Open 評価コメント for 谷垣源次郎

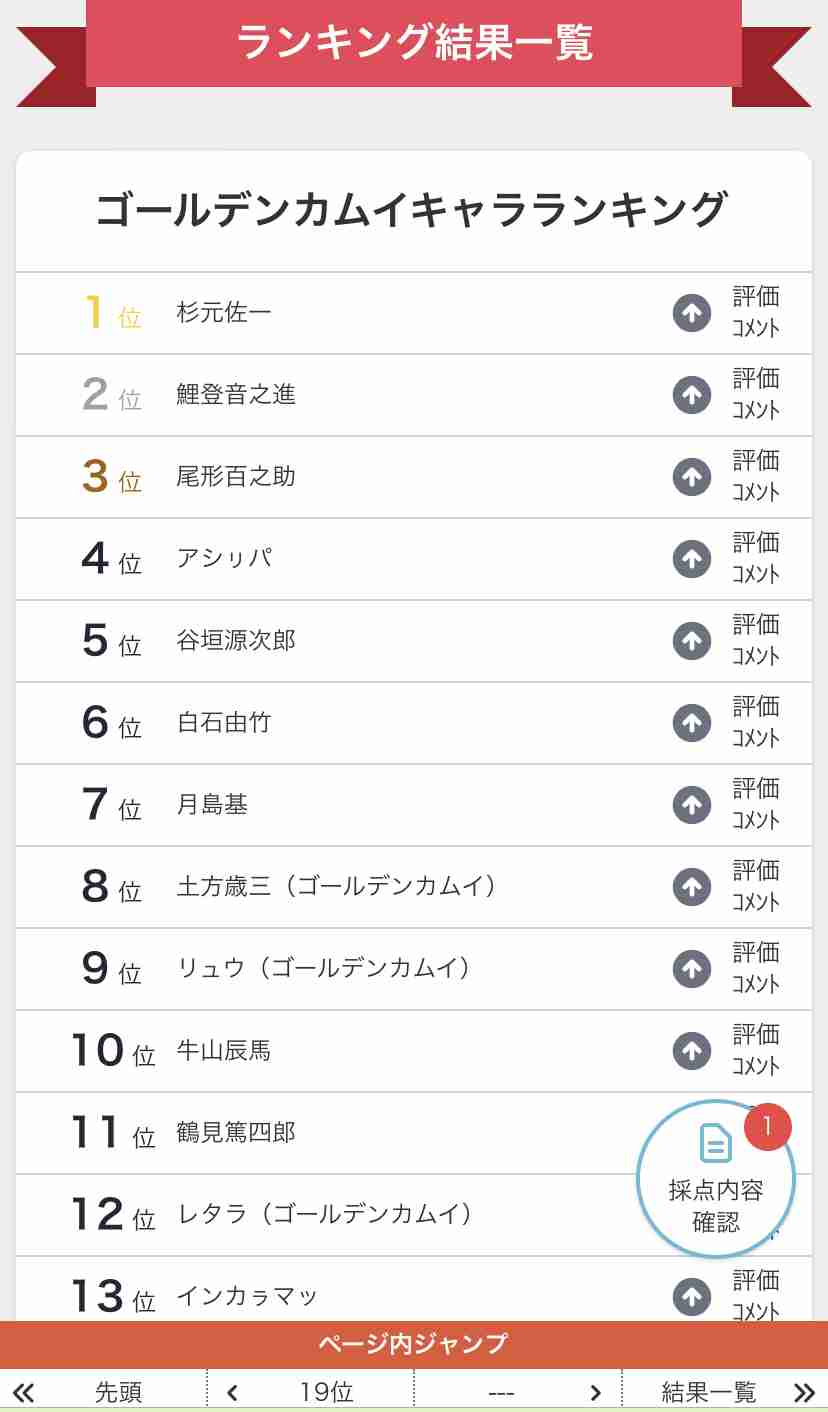756,641
